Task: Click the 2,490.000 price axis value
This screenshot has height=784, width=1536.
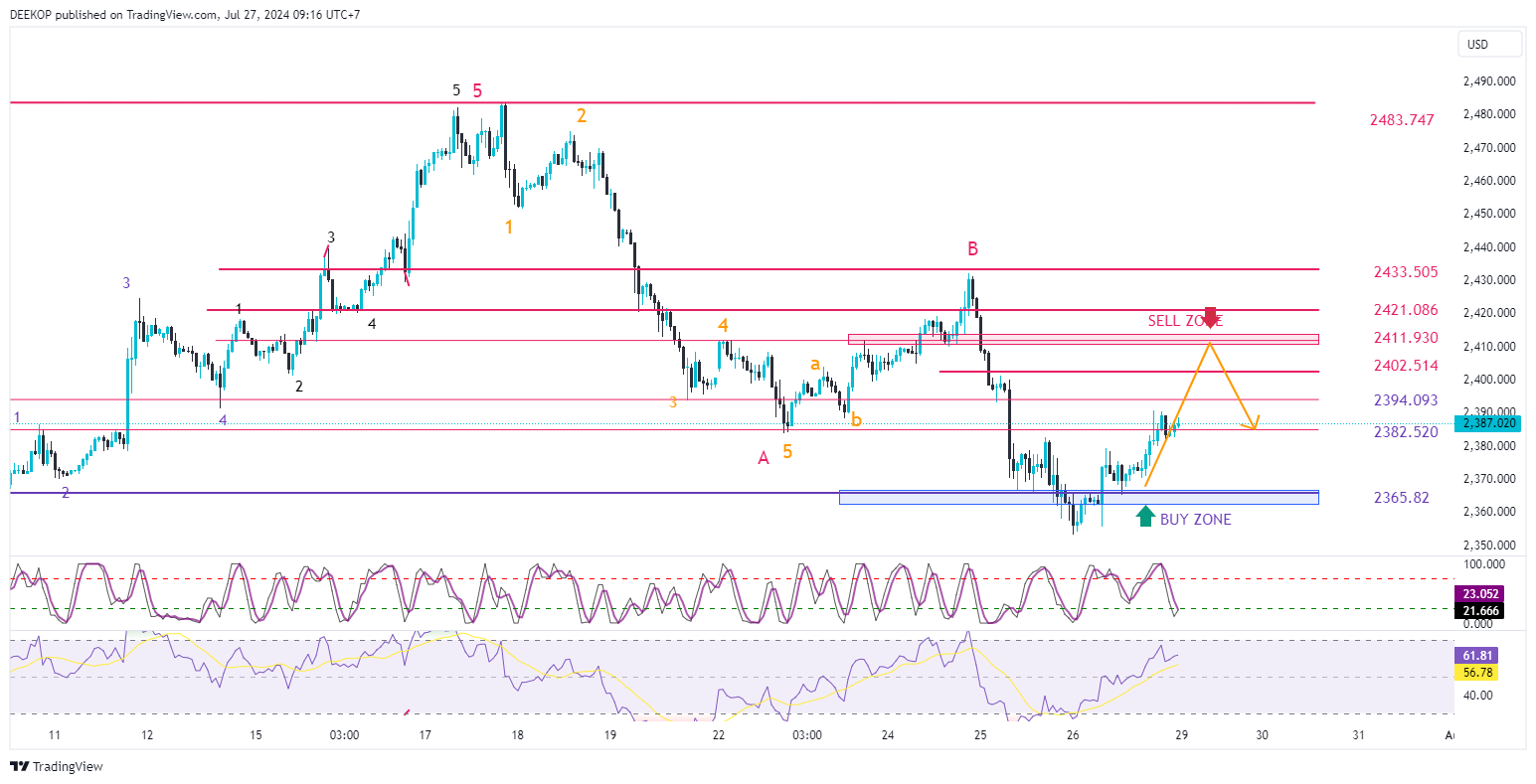Action: click(1489, 81)
